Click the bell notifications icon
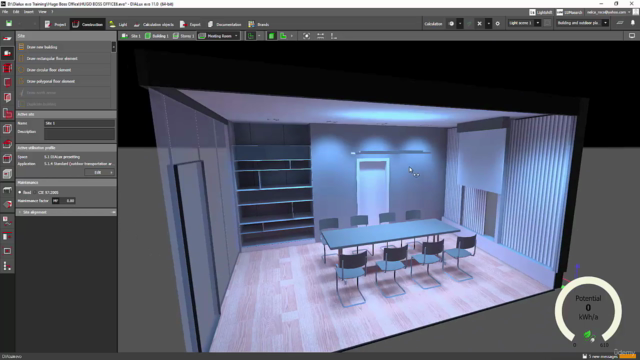This screenshot has height=360, width=640. (x=633, y=23)
